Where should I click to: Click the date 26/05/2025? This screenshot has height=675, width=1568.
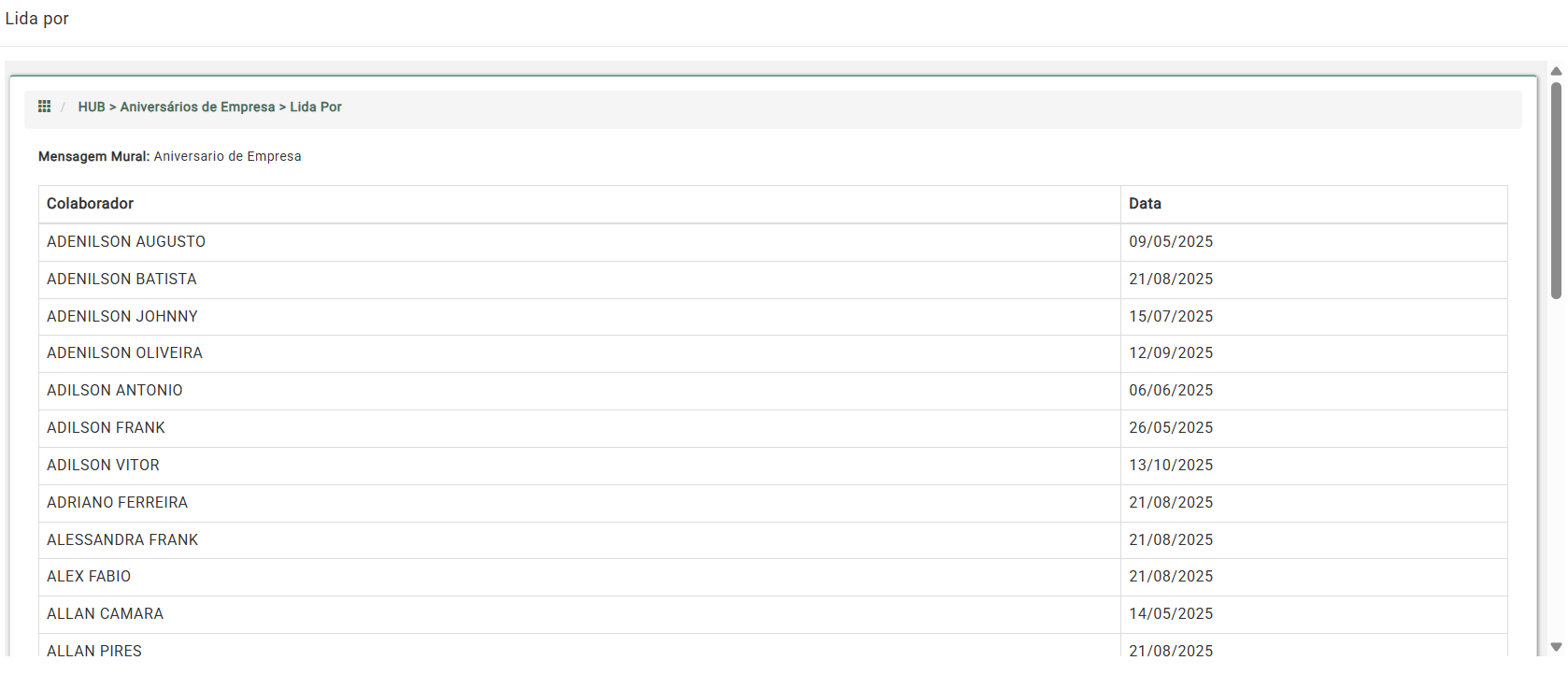[x=1171, y=428]
